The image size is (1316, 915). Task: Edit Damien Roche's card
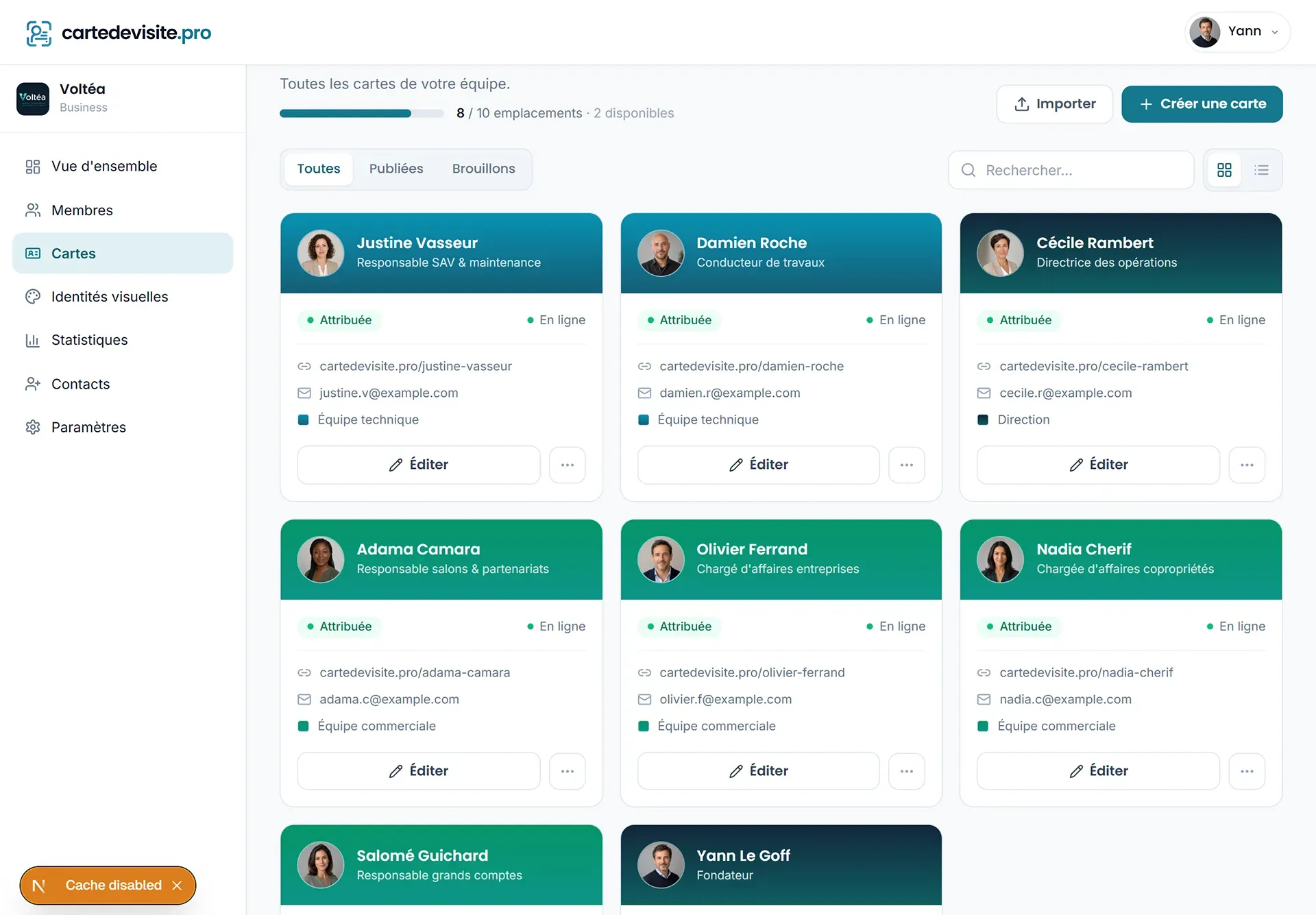point(759,465)
